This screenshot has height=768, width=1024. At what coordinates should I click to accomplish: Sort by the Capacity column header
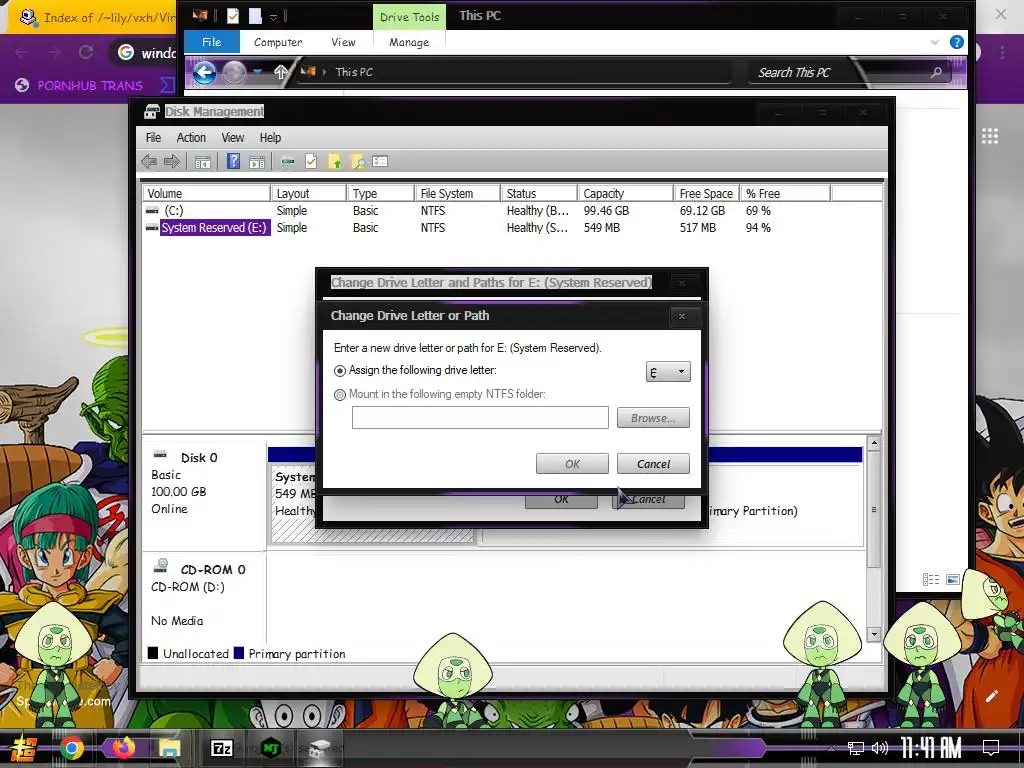[626, 193]
